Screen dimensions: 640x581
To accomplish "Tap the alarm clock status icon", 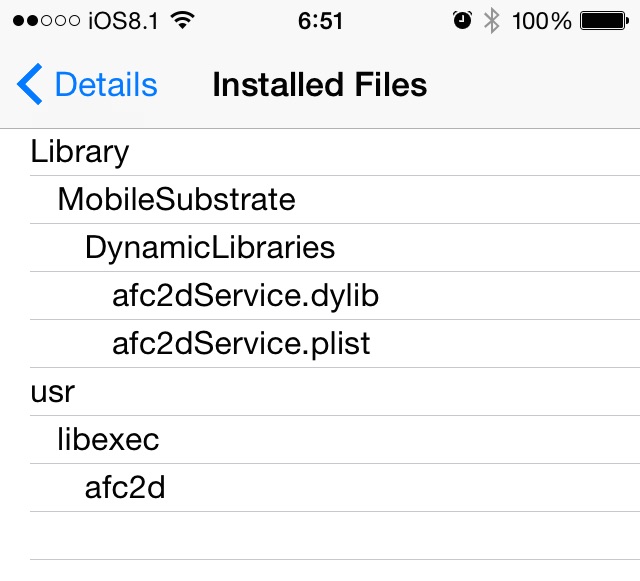I will [x=462, y=20].
